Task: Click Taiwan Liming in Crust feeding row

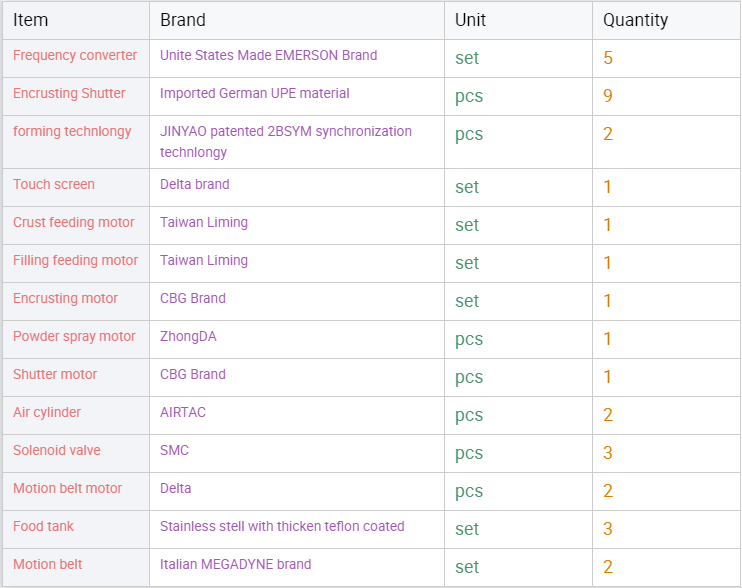Action: [204, 222]
